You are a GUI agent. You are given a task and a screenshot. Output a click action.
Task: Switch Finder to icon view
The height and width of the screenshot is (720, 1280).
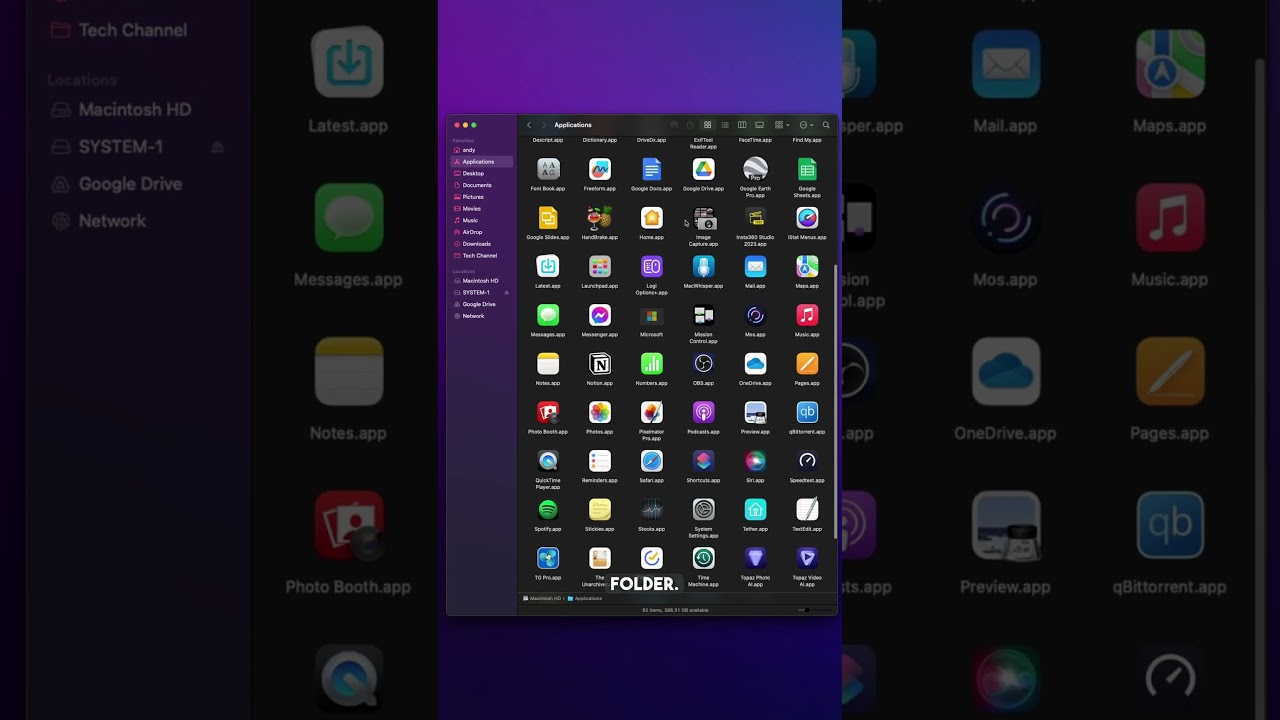(x=707, y=125)
